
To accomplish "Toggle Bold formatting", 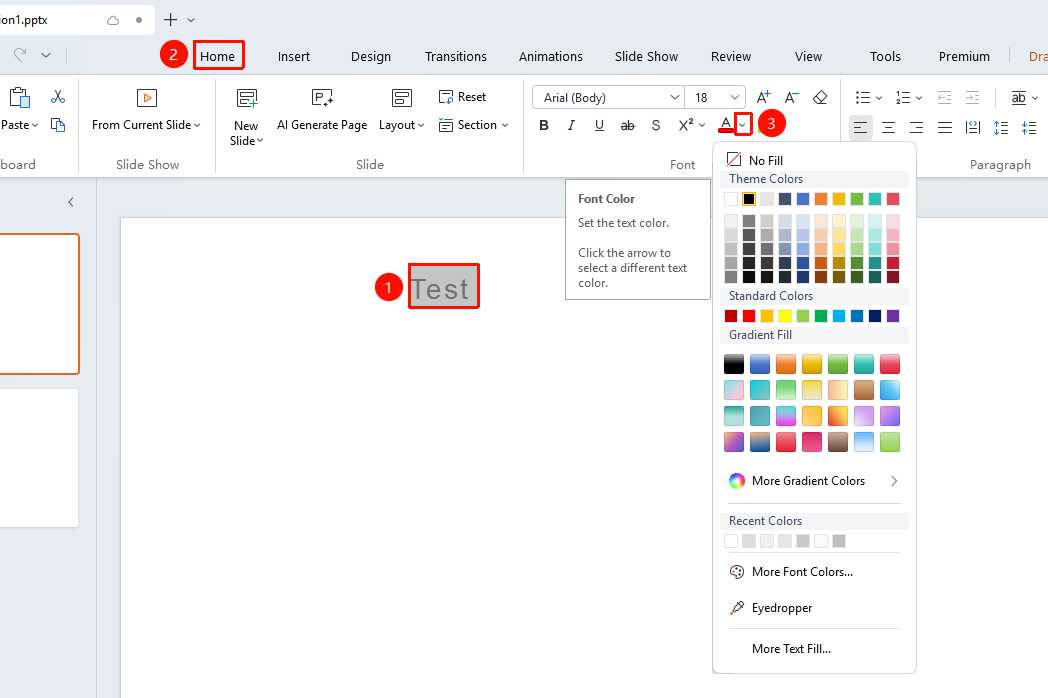I will coord(543,125).
